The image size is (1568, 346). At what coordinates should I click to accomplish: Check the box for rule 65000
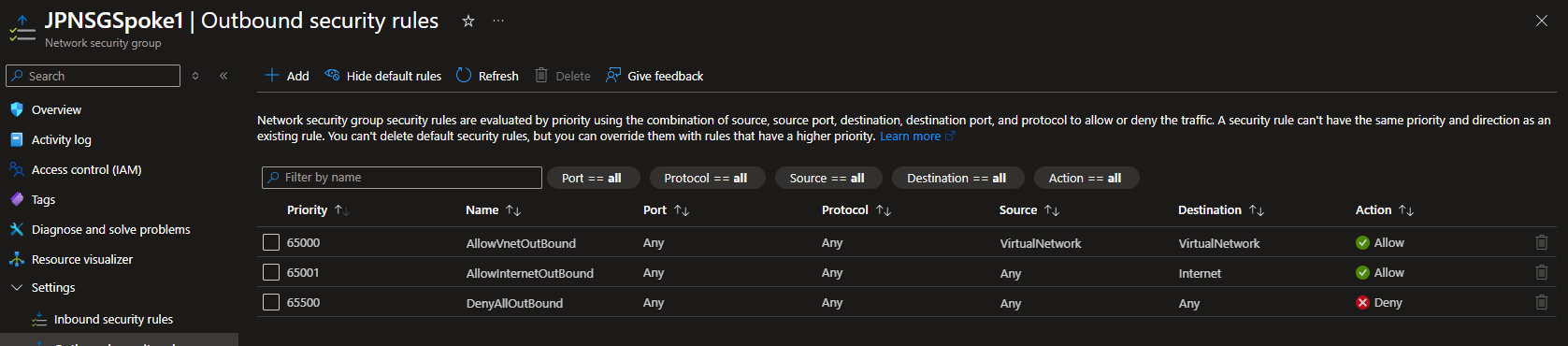(271, 242)
